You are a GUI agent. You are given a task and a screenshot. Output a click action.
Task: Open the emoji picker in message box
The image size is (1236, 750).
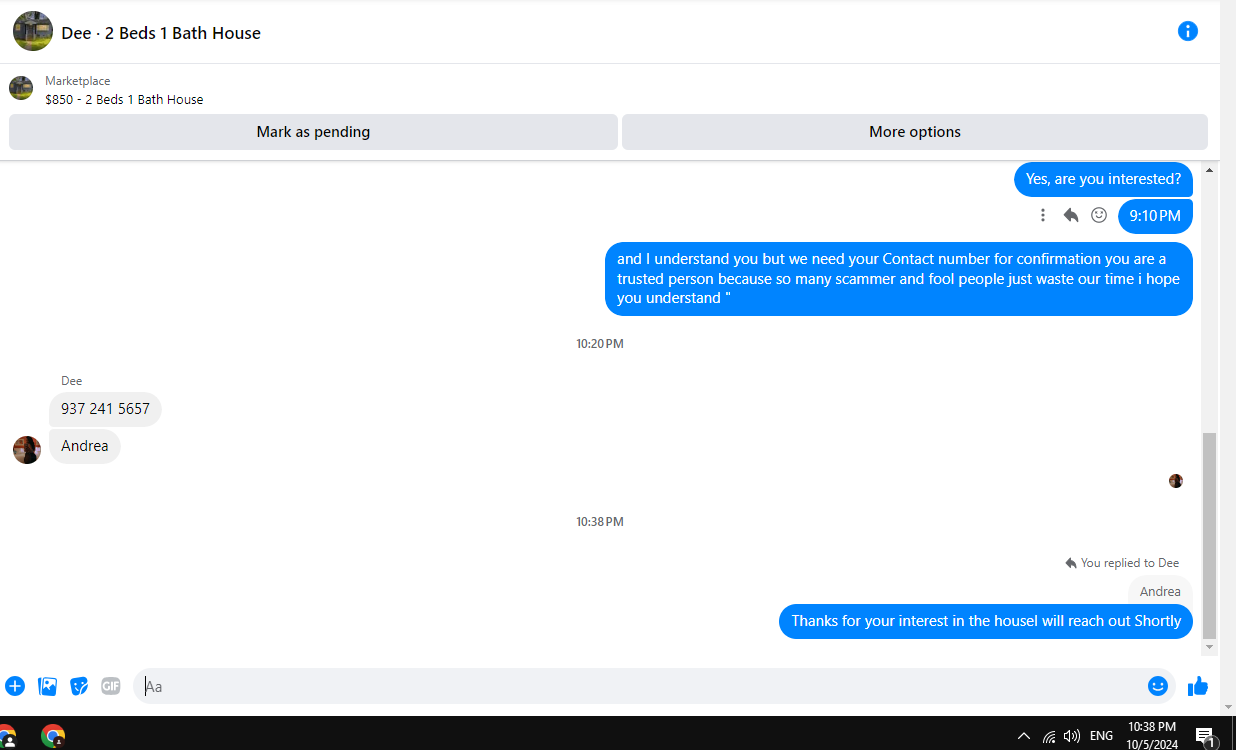[x=1158, y=686]
